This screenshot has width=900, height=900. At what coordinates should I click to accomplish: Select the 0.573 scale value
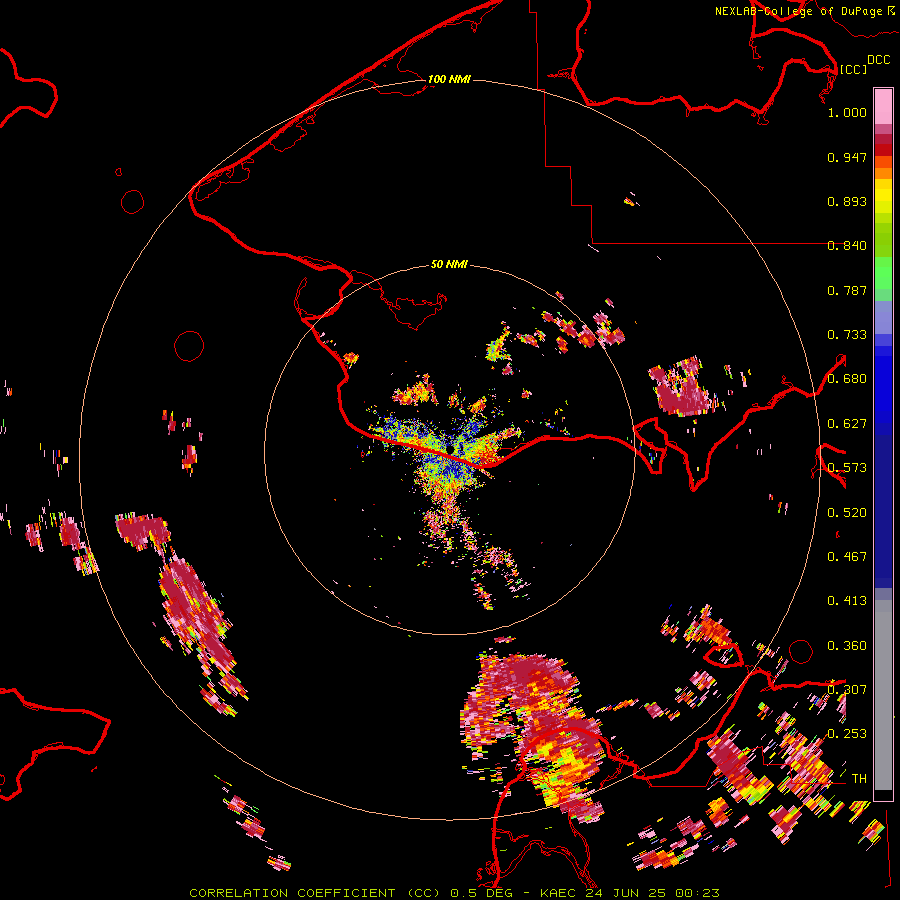[x=847, y=468]
